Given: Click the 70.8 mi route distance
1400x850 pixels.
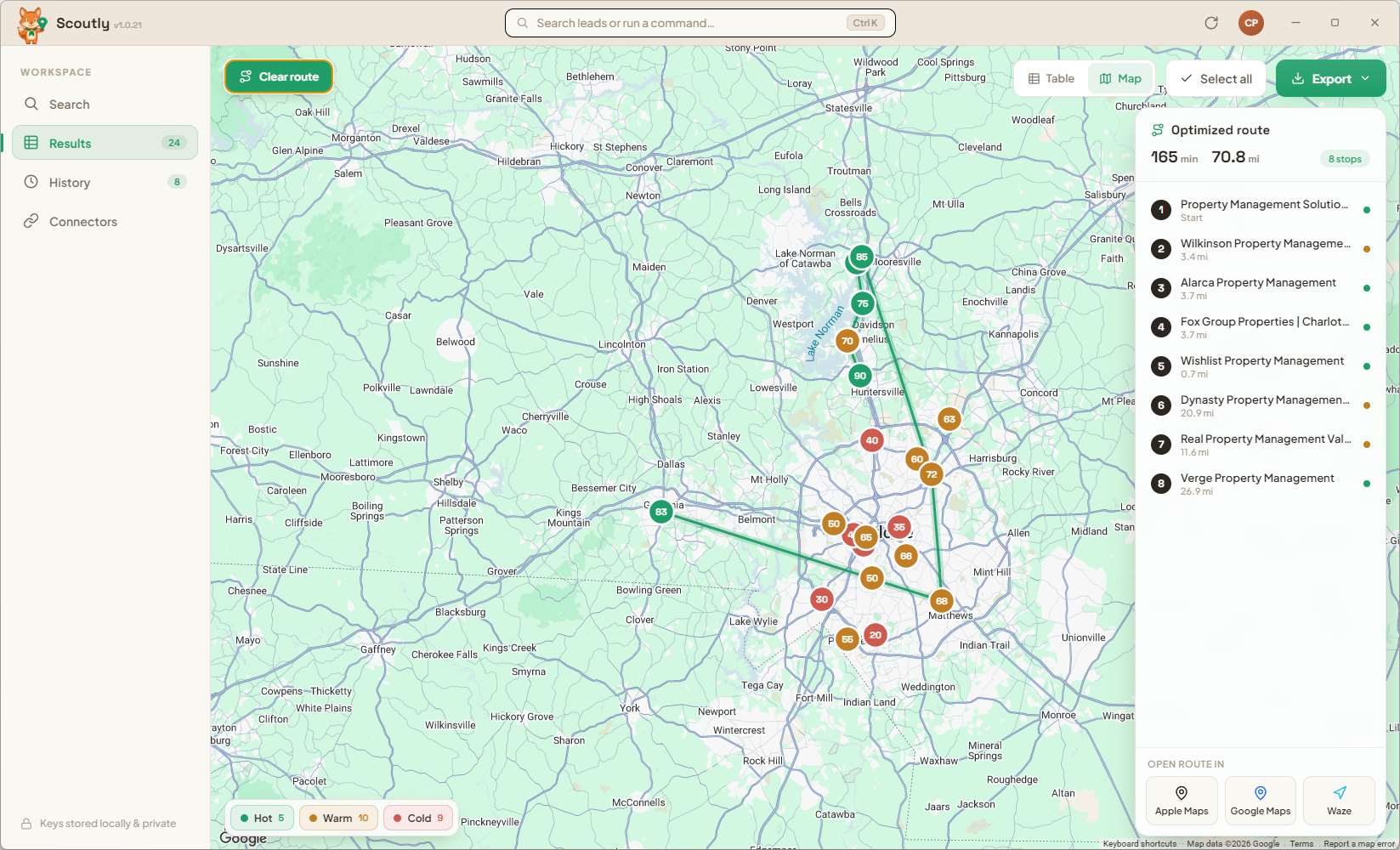Looking at the screenshot, I should (1235, 157).
